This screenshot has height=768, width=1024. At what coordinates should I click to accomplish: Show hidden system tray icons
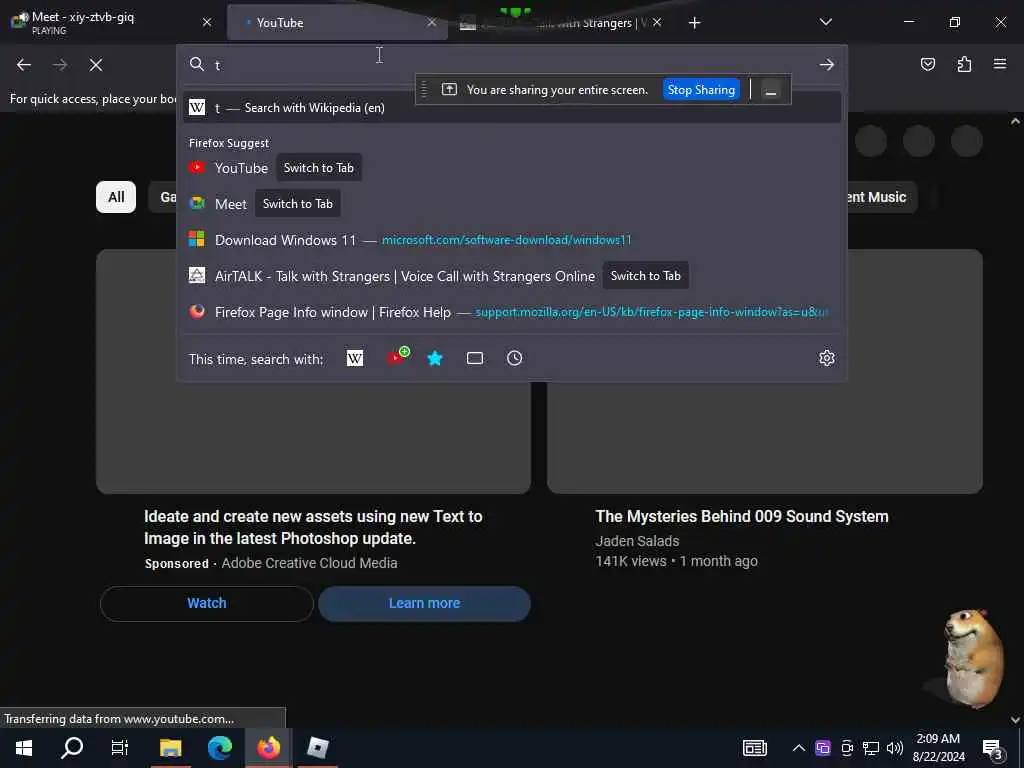click(x=798, y=748)
